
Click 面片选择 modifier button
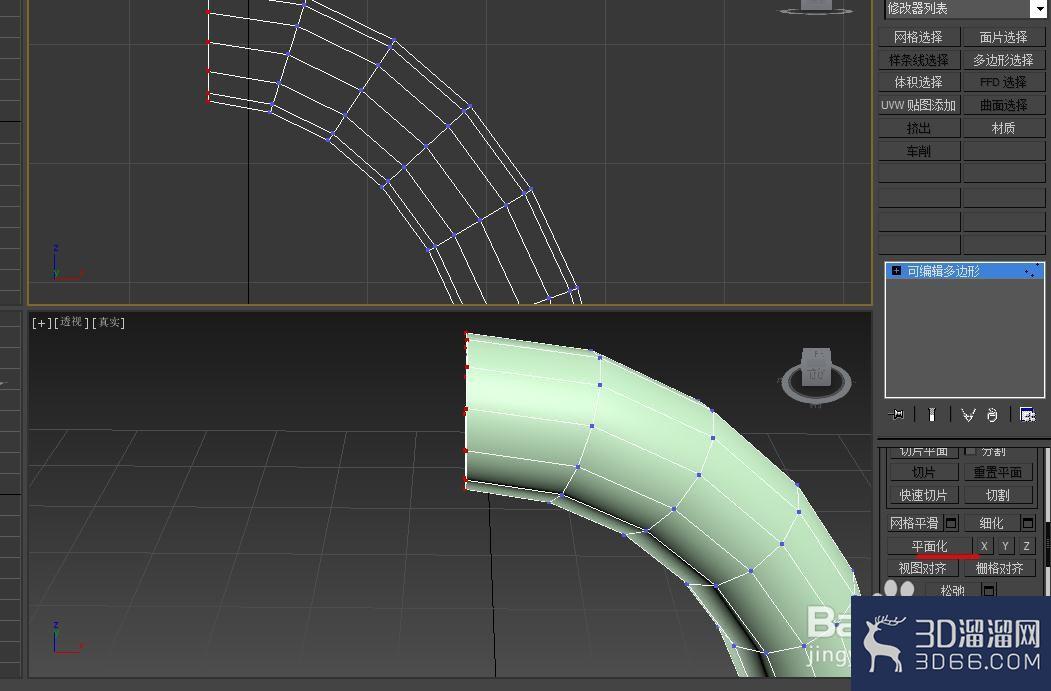pyautogui.click(x=1003, y=37)
